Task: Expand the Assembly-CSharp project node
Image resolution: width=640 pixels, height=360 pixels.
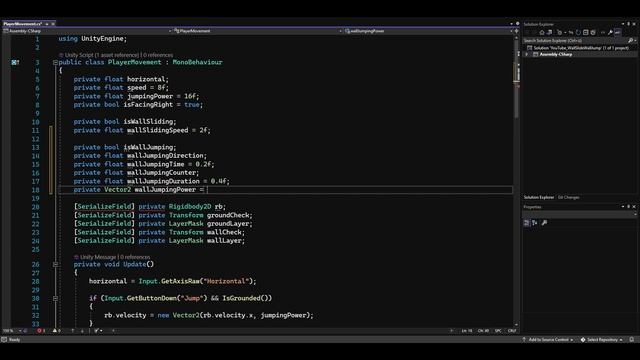Action: tap(526, 54)
